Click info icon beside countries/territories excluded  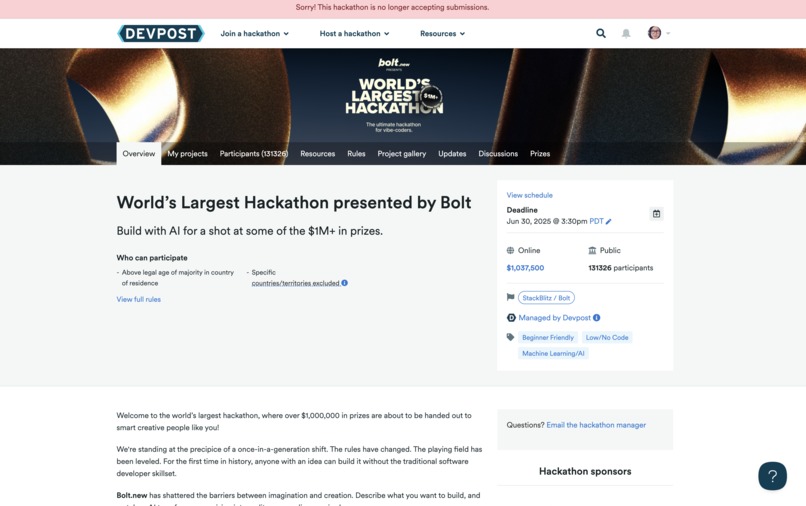point(344,283)
